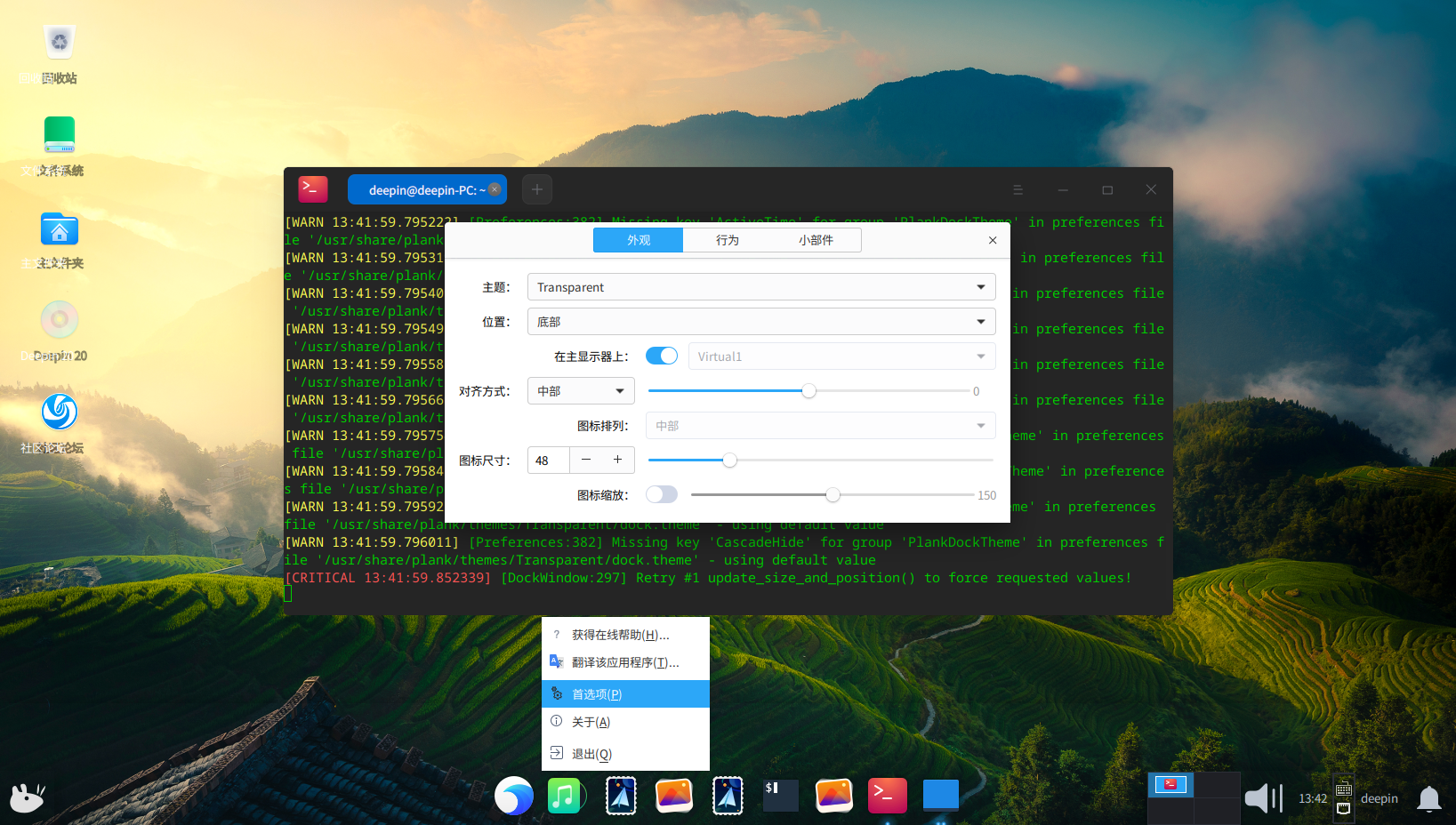The width and height of the screenshot is (1456, 825).
Task: Click the 'deepin' user label in tray
Action: coord(1380,798)
